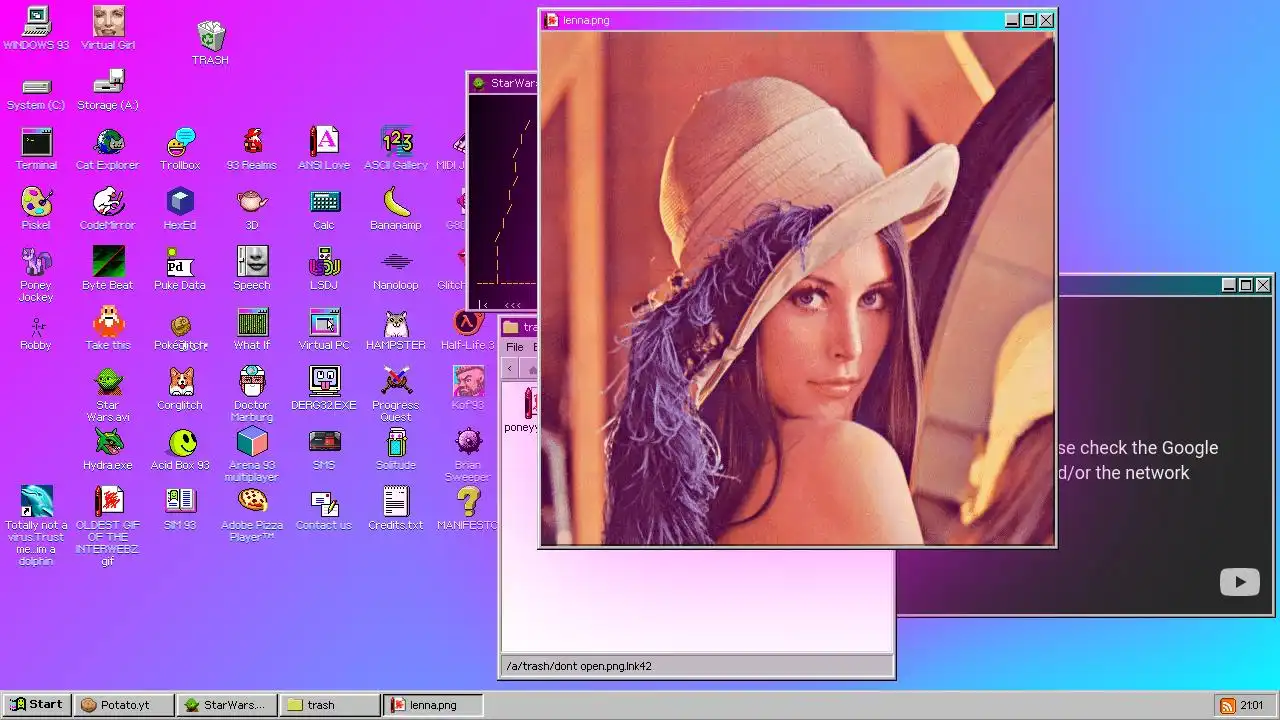
Task: Launch the 93 Realms game
Action: click(252, 148)
